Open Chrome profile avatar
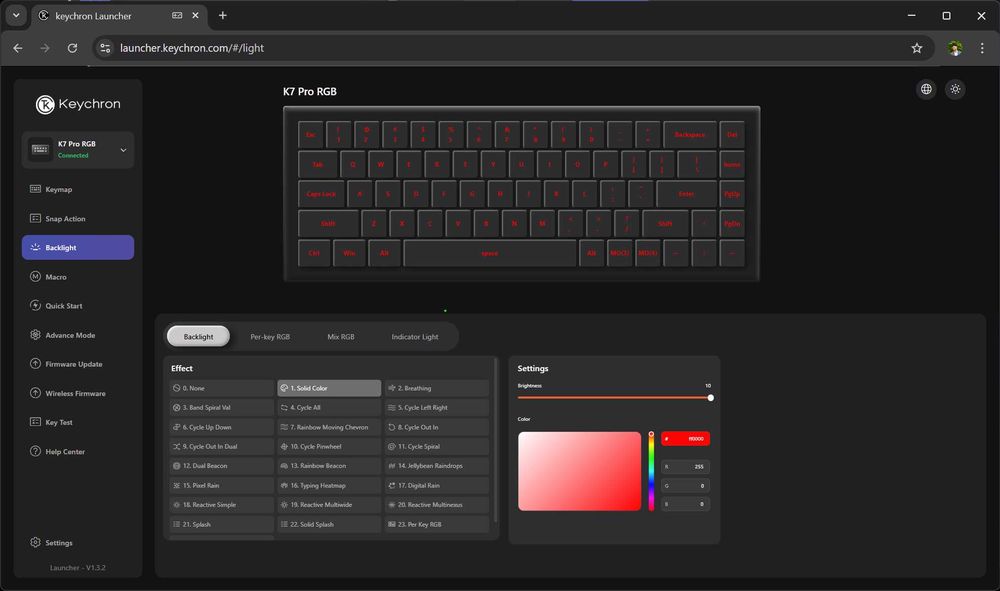This screenshot has width=1000, height=591. [x=955, y=48]
